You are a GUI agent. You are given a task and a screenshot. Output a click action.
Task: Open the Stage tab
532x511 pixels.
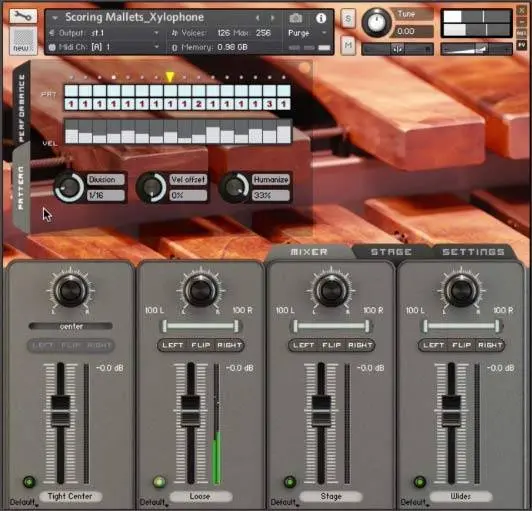391,252
